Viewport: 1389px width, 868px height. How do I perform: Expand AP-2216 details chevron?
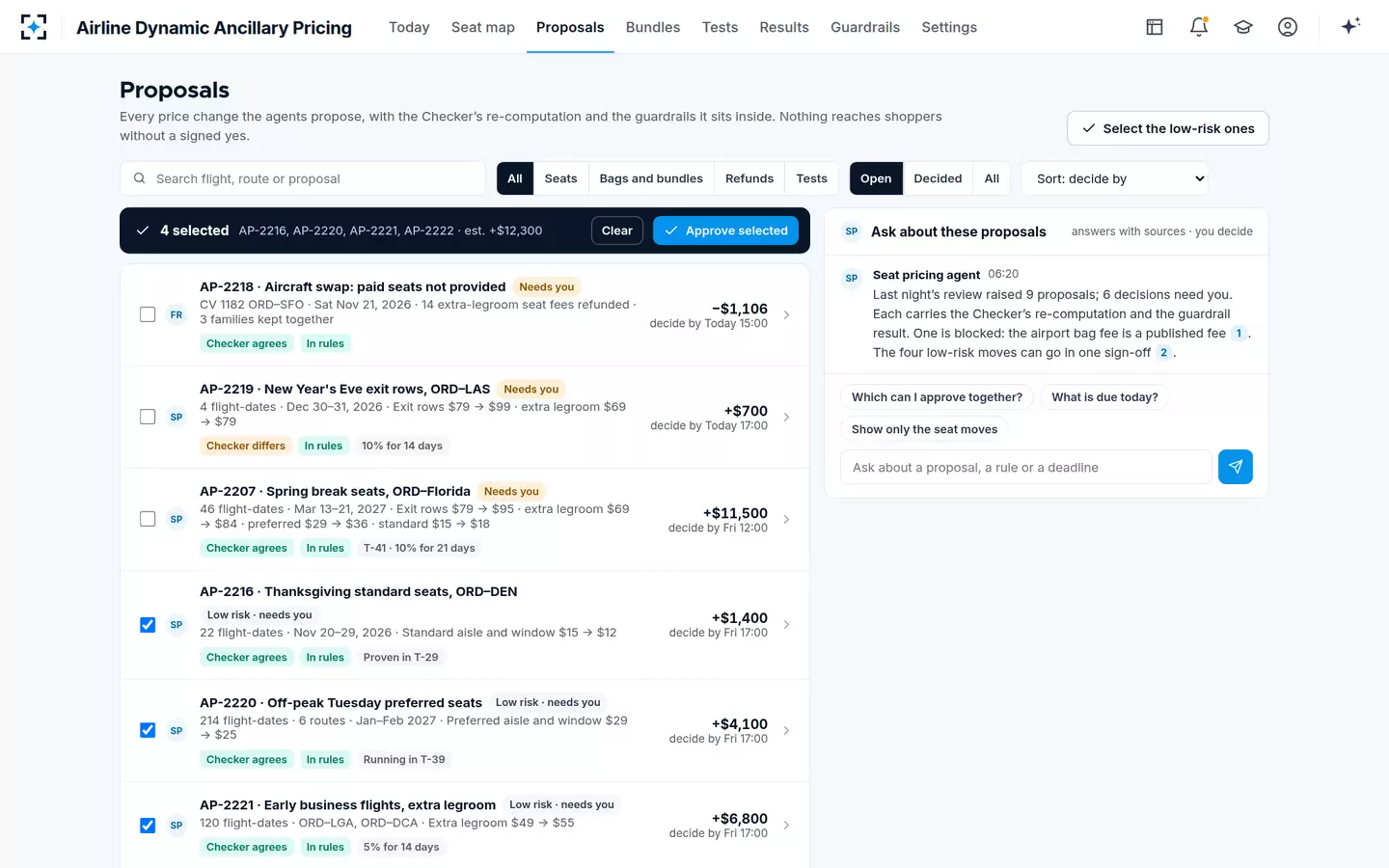click(786, 625)
